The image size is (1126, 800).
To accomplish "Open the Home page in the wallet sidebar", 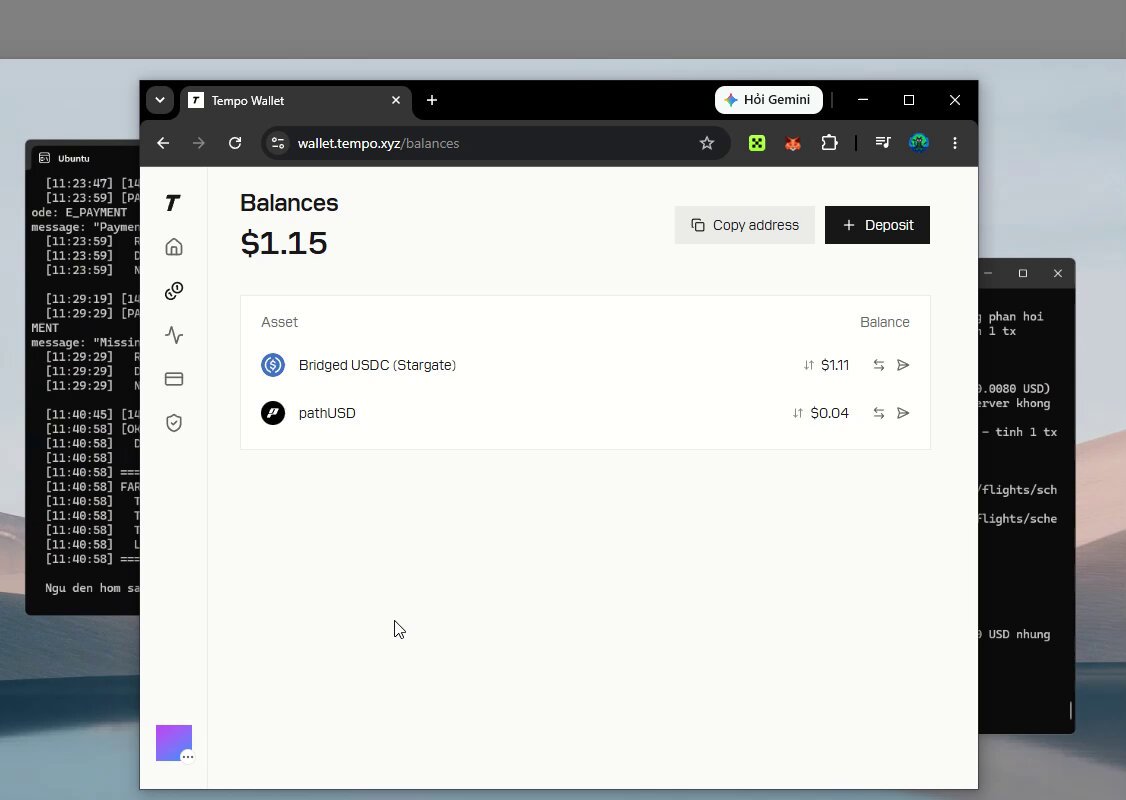I will pos(174,247).
